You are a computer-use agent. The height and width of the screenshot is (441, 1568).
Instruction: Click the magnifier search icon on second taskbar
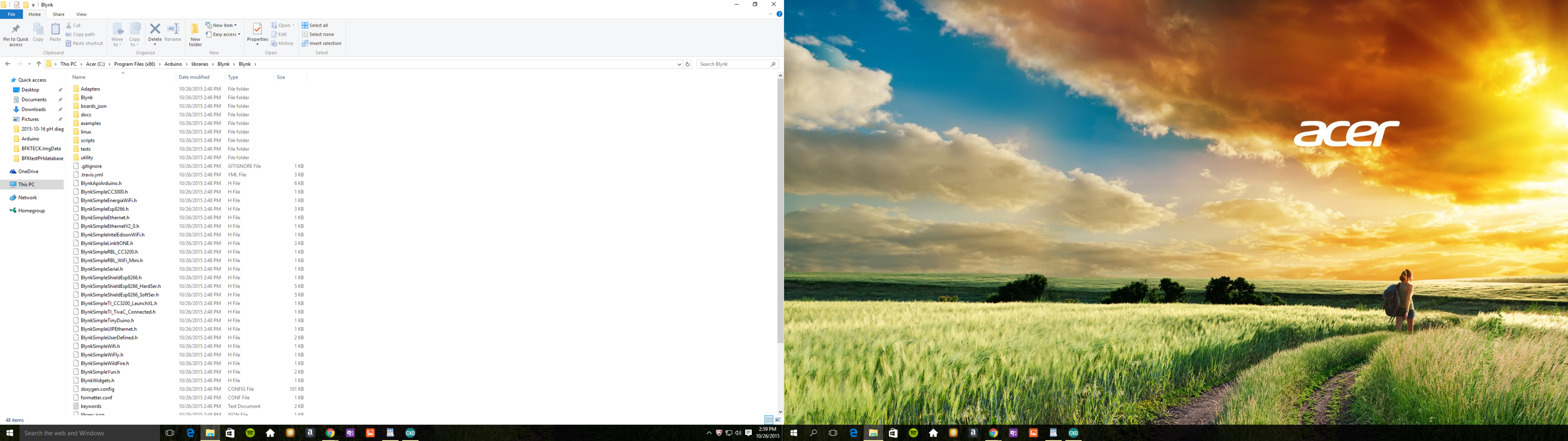click(813, 433)
